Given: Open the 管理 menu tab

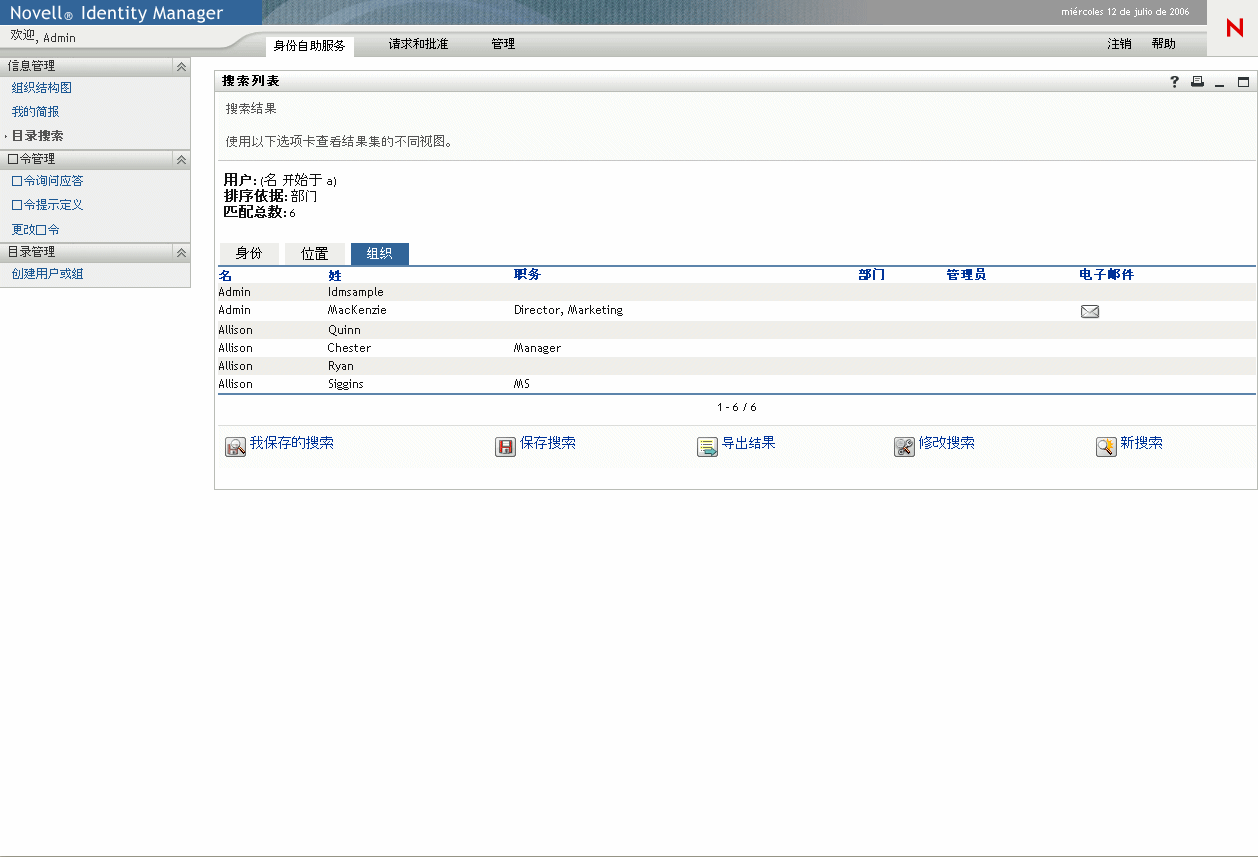Looking at the screenshot, I should point(500,44).
